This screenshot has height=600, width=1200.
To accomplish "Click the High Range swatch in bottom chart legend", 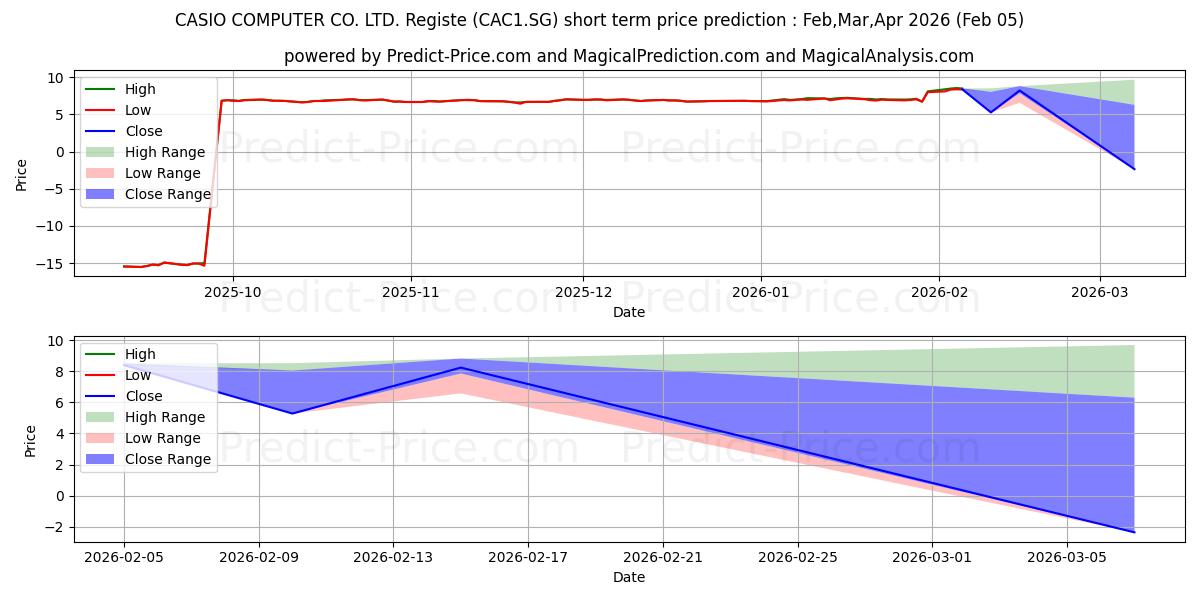I will [x=102, y=418].
